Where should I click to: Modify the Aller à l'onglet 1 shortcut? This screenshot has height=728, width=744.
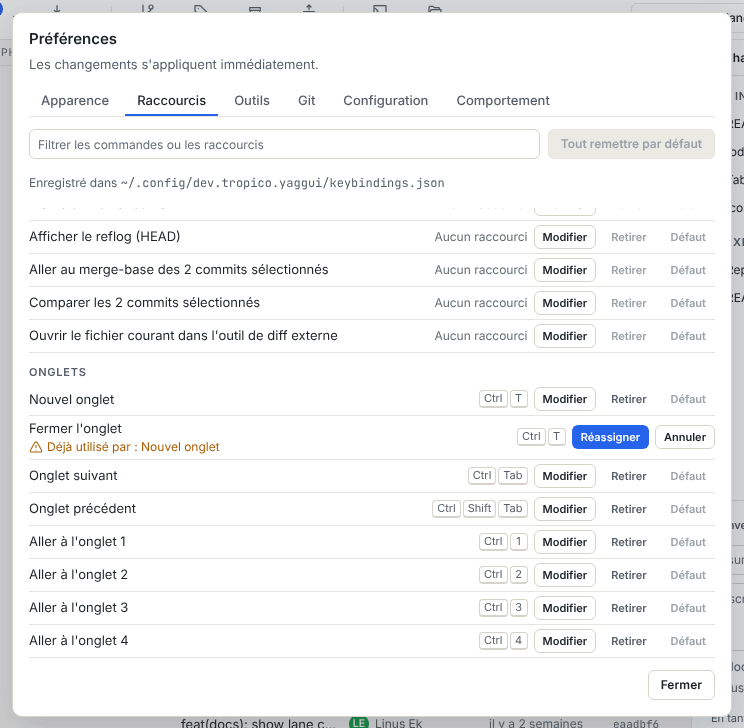(565, 542)
